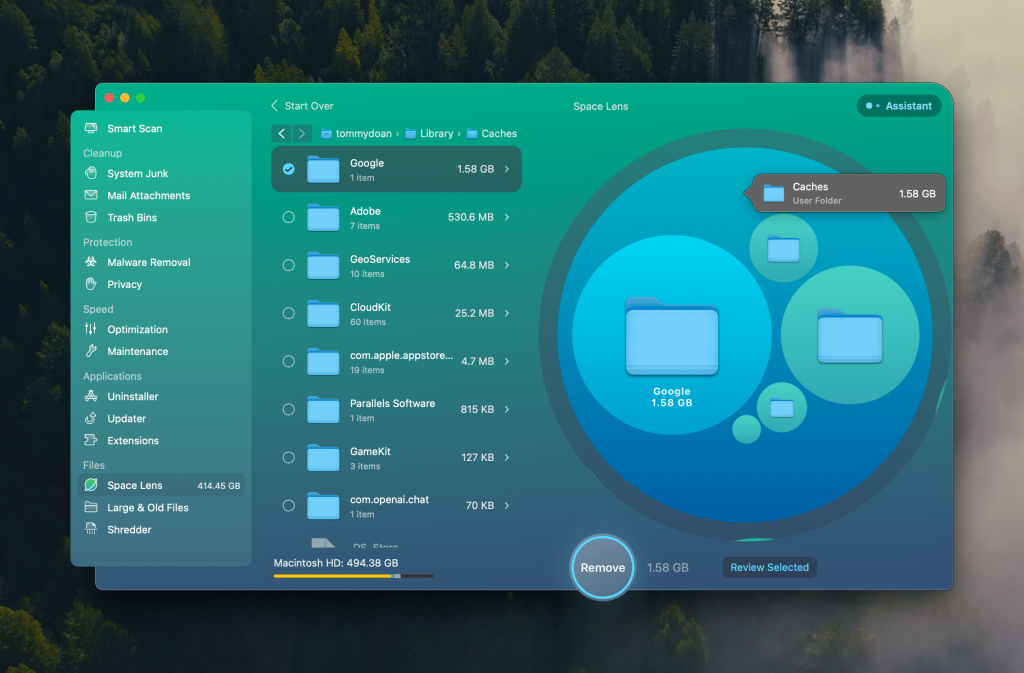This screenshot has width=1024, height=673.
Task: Select the Adobe folder checkbox
Action: (289, 217)
